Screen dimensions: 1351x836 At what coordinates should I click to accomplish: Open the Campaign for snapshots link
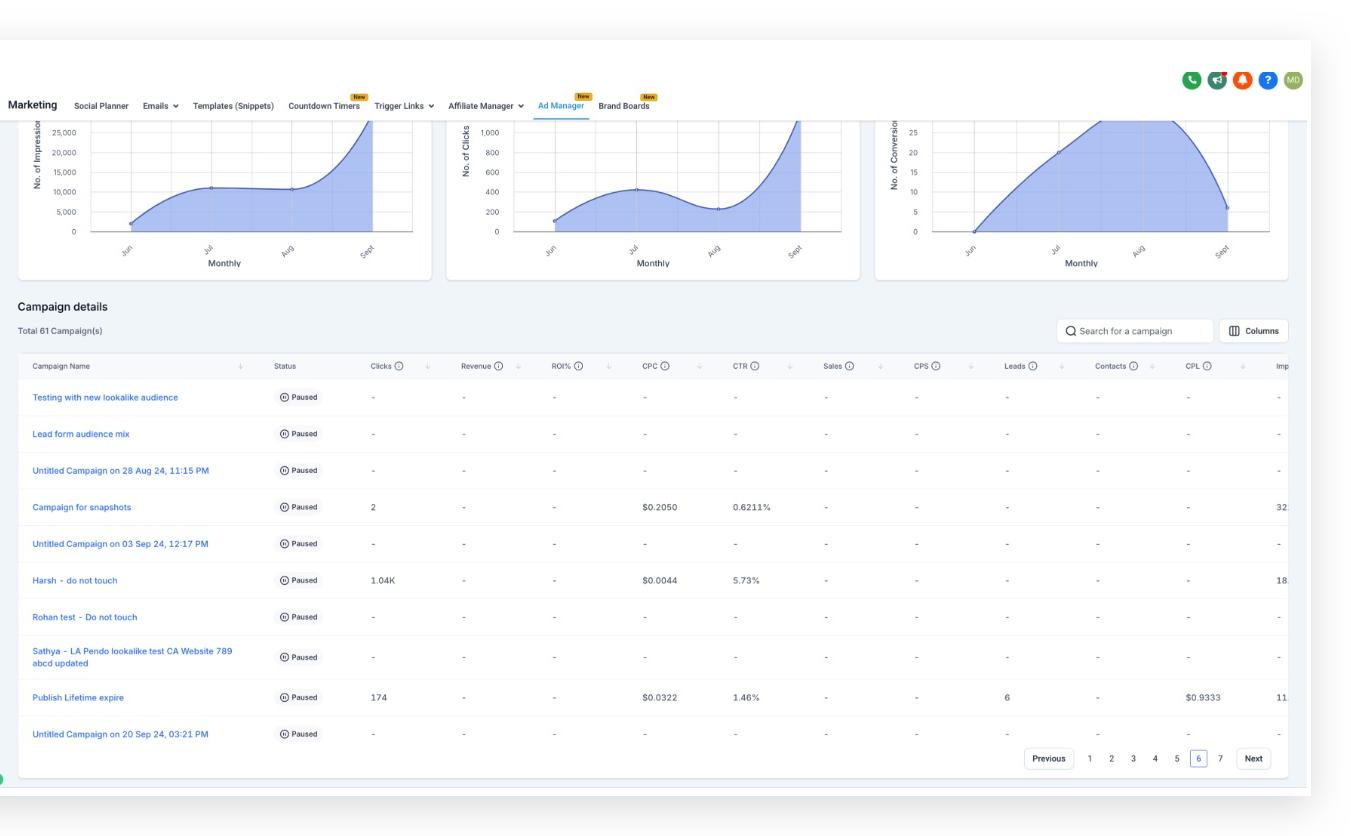pos(82,507)
